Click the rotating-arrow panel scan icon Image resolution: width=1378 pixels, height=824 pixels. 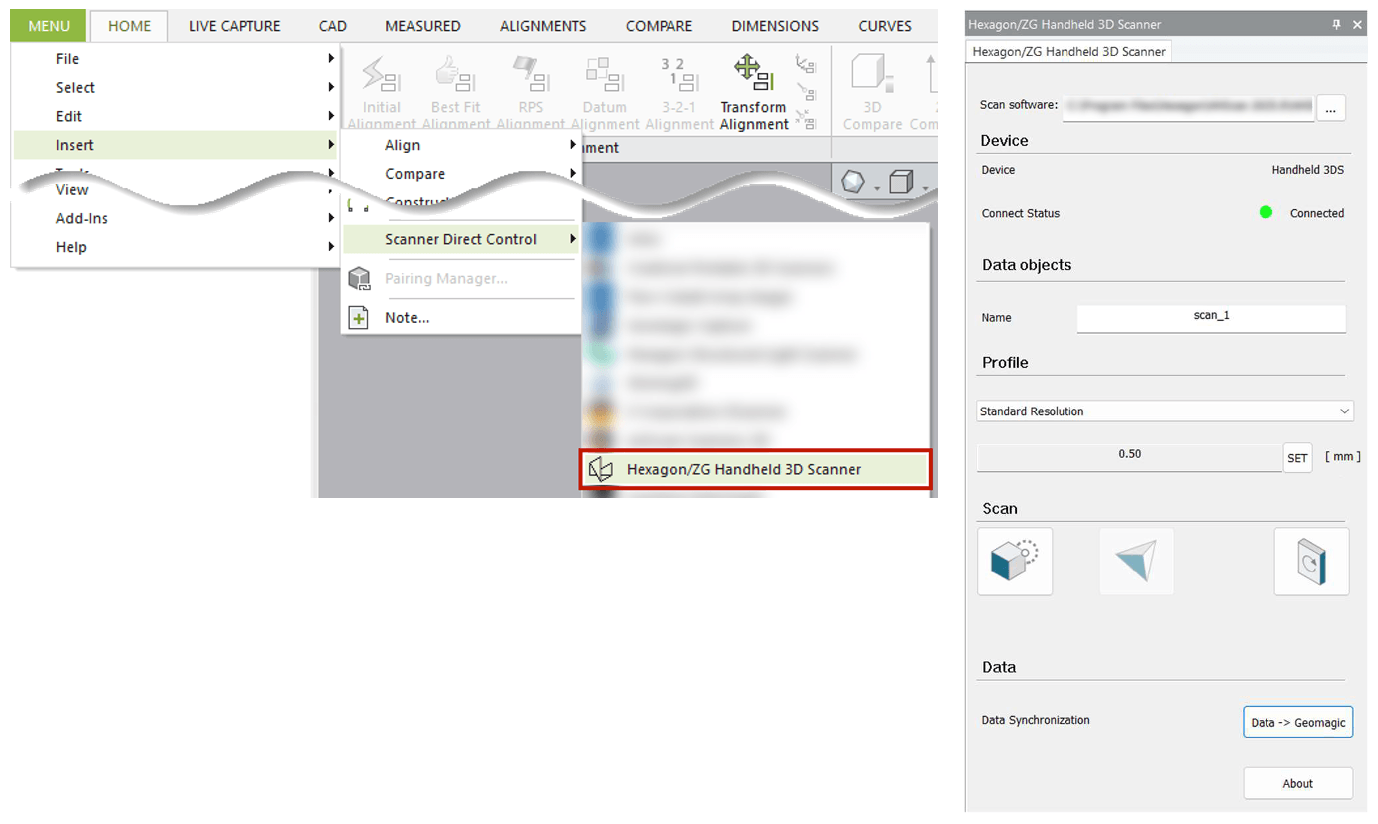(1311, 561)
